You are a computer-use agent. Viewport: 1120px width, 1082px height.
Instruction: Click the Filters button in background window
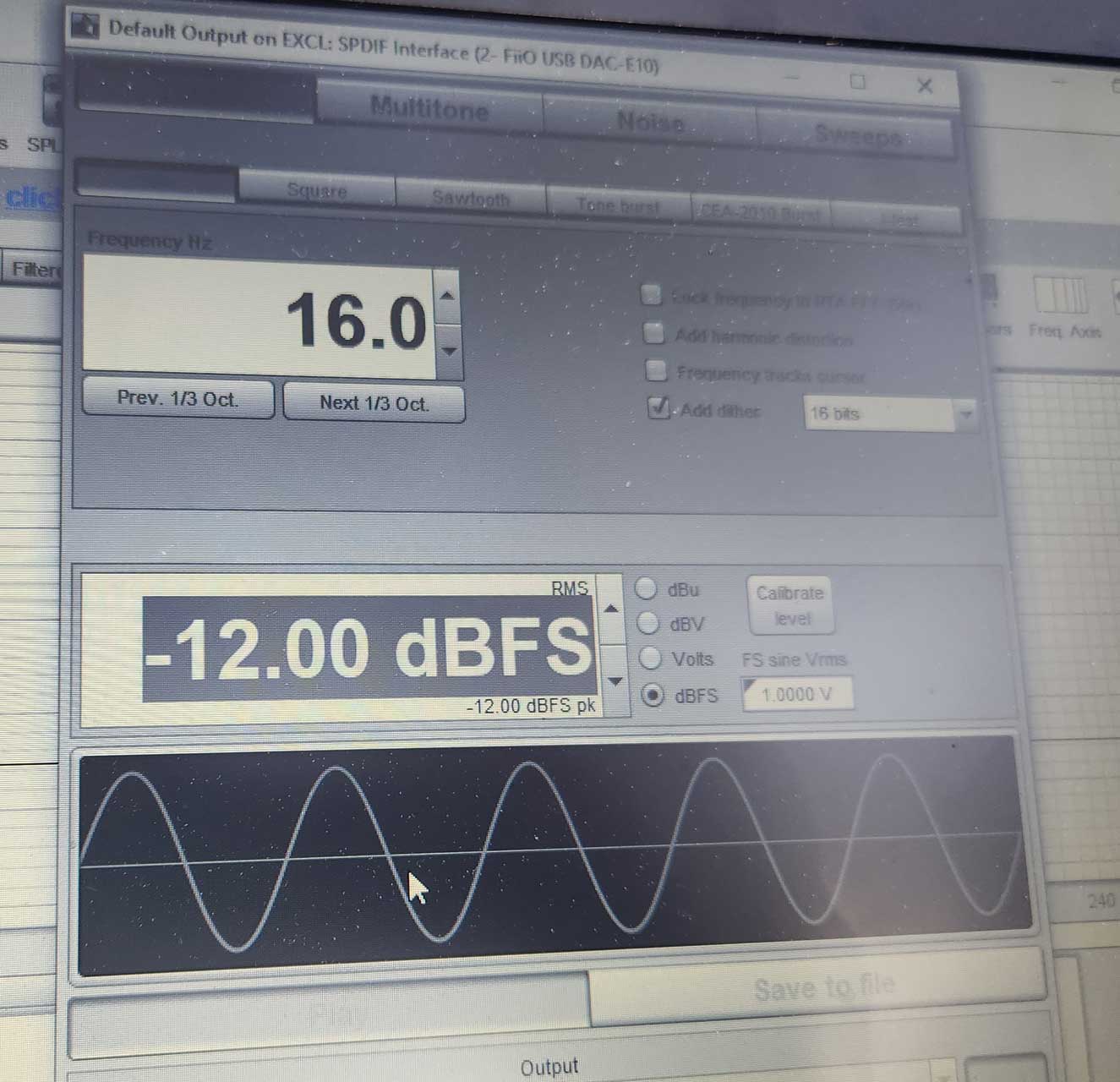[34, 270]
